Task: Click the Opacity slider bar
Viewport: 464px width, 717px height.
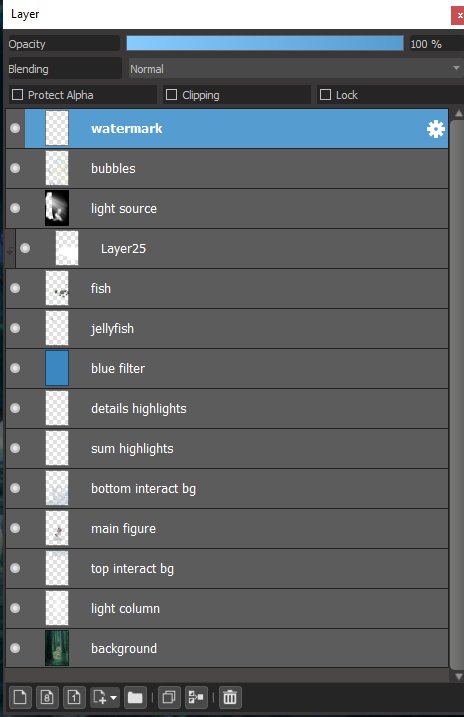Action: coord(265,43)
